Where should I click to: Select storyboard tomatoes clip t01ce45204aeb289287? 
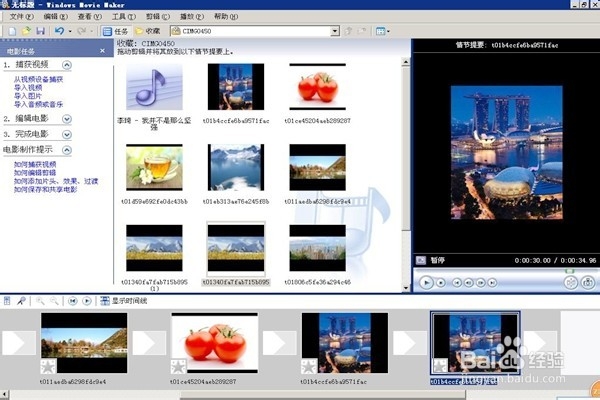tap(215, 343)
